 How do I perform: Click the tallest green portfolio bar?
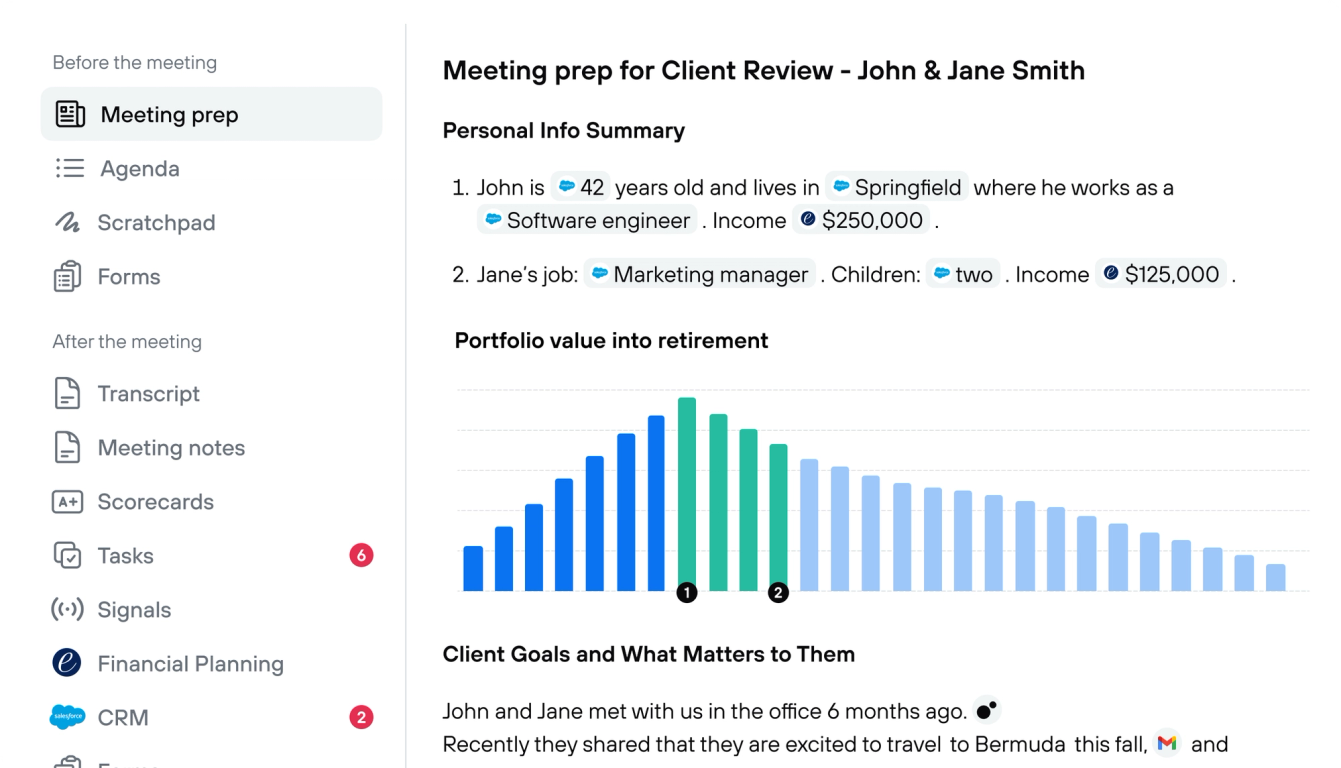coord(687,494)
